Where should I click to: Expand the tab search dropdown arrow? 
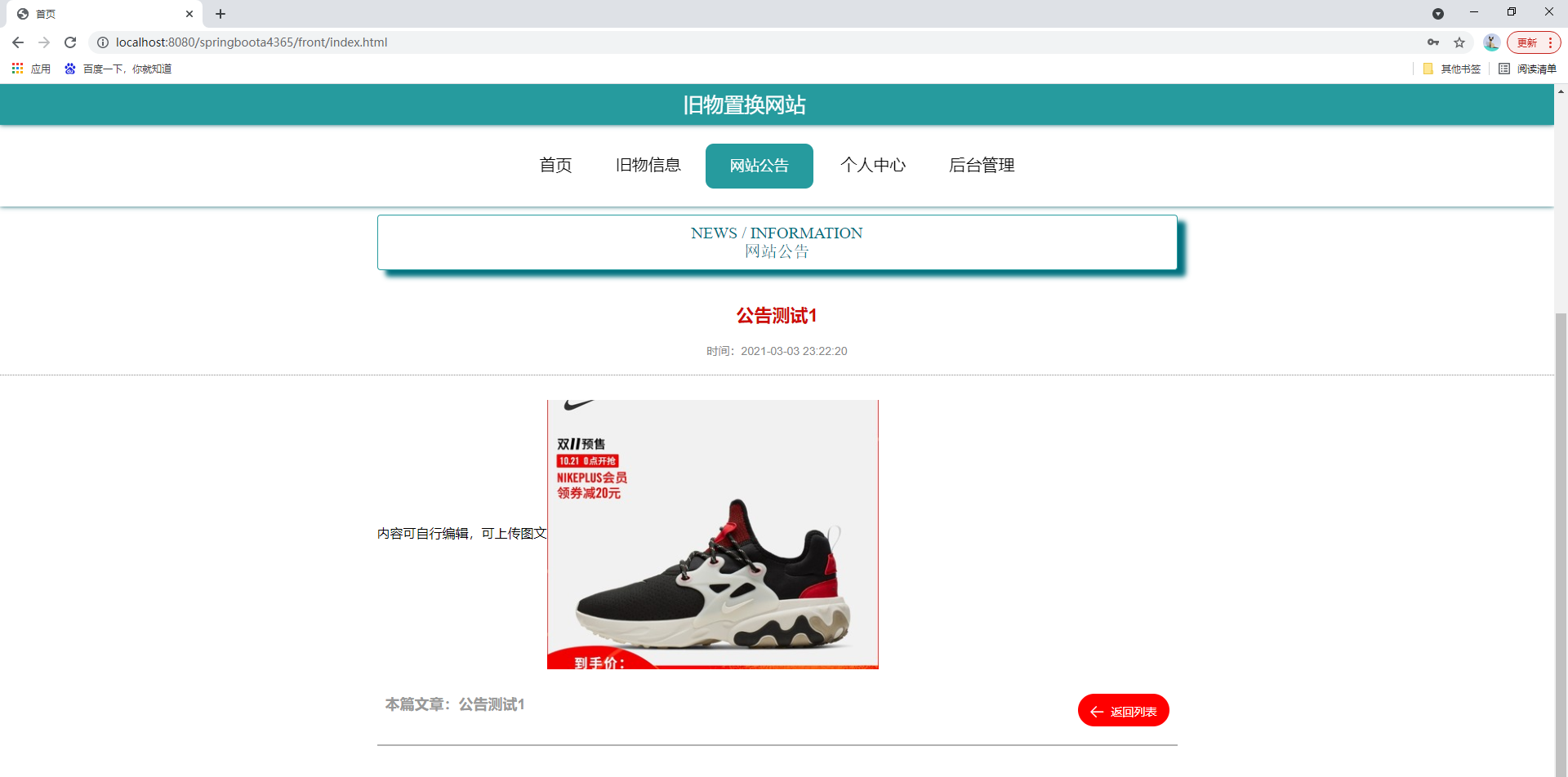(x=1438, y=14)
